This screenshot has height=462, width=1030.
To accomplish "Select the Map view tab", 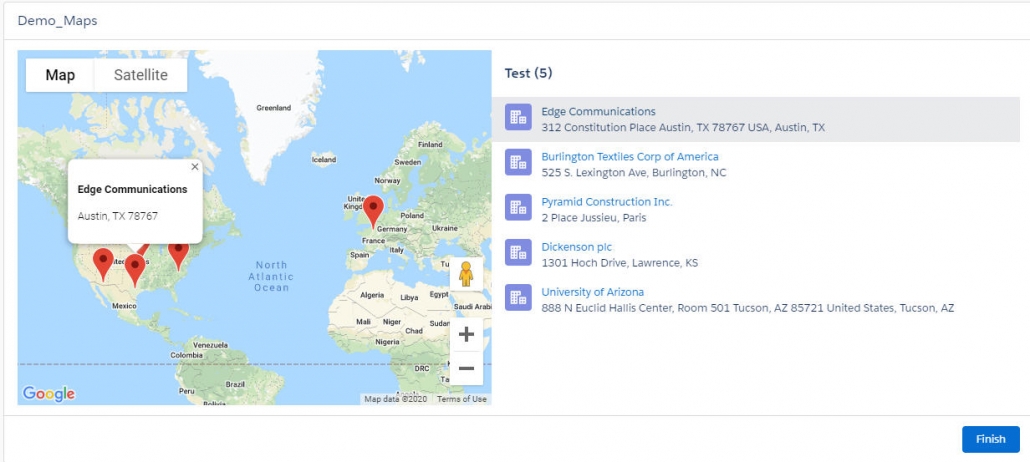I will [60, 75].
